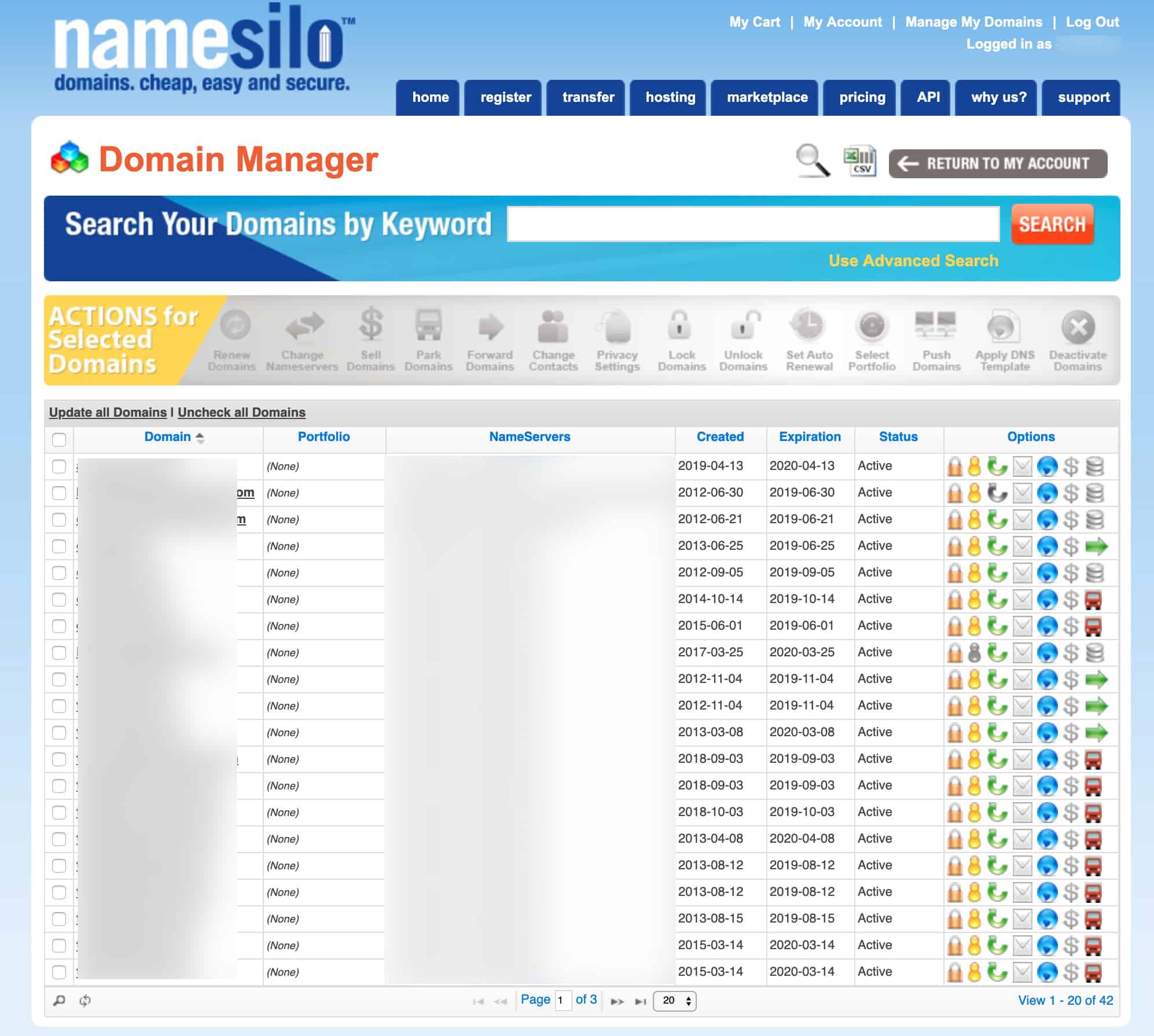Export domains with the CSV icon
The image size is (1154, 1036).
(859, 160)
